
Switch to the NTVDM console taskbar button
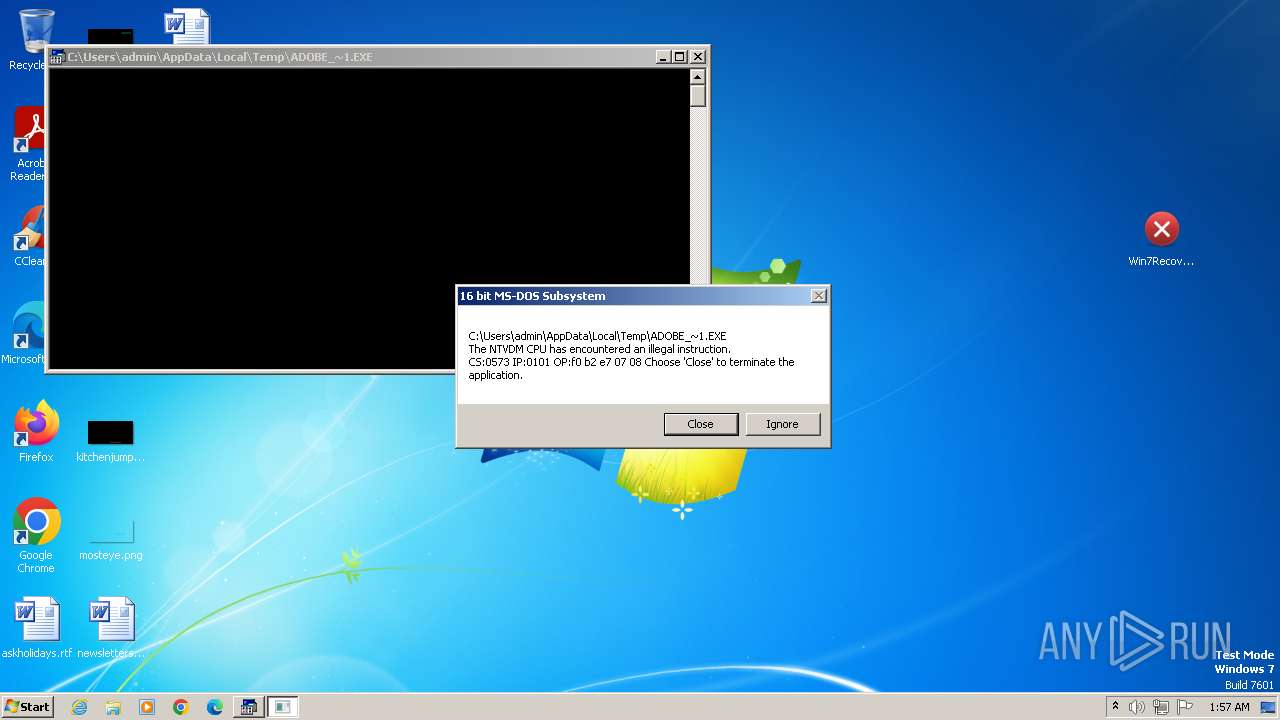247,707
